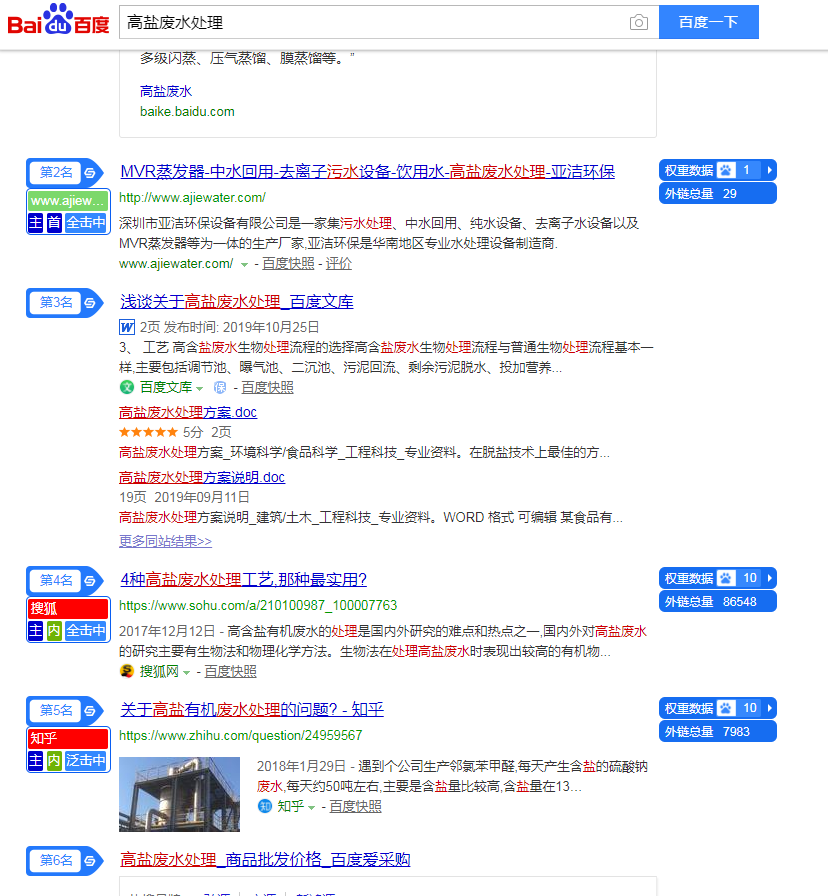Expand arrow on 知乎 权重数据 badge

[770, 708]
